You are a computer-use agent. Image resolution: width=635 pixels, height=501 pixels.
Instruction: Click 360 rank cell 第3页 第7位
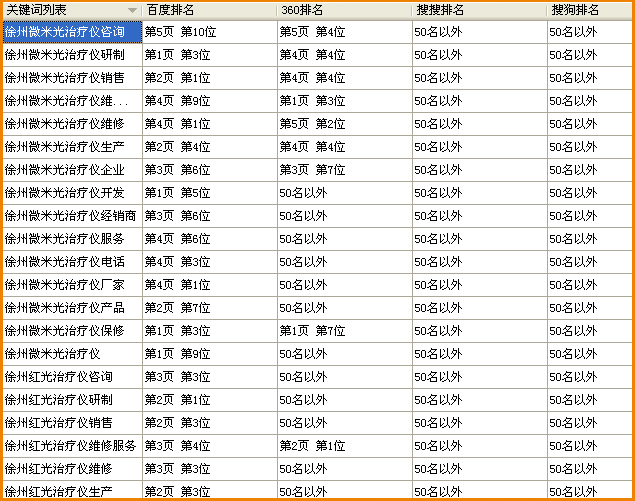tap(312, 170)
